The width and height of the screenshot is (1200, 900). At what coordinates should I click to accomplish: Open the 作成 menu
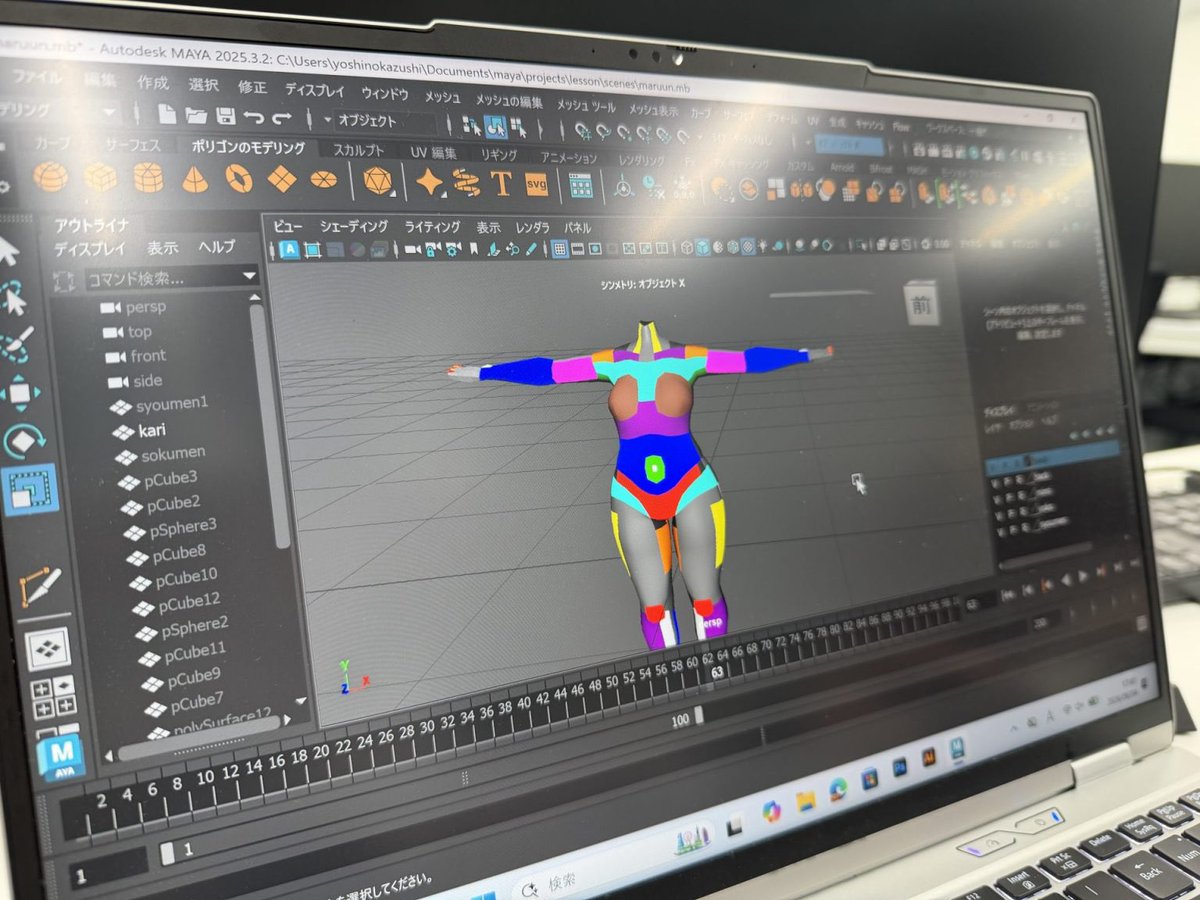tap(153, 83)
